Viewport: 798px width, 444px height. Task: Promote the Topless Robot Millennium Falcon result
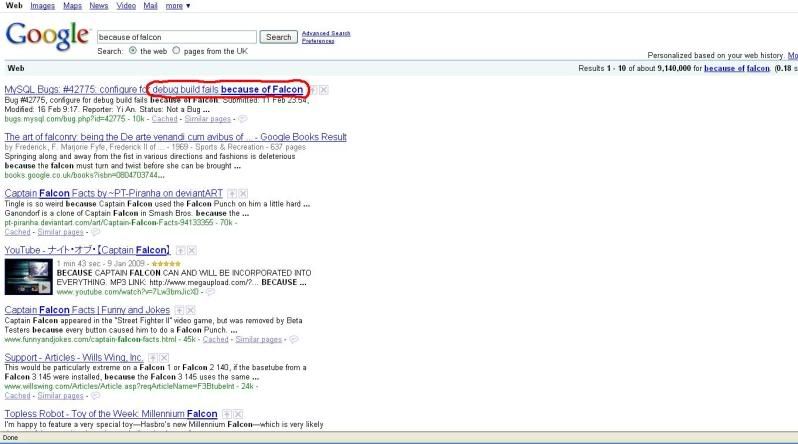227,414
